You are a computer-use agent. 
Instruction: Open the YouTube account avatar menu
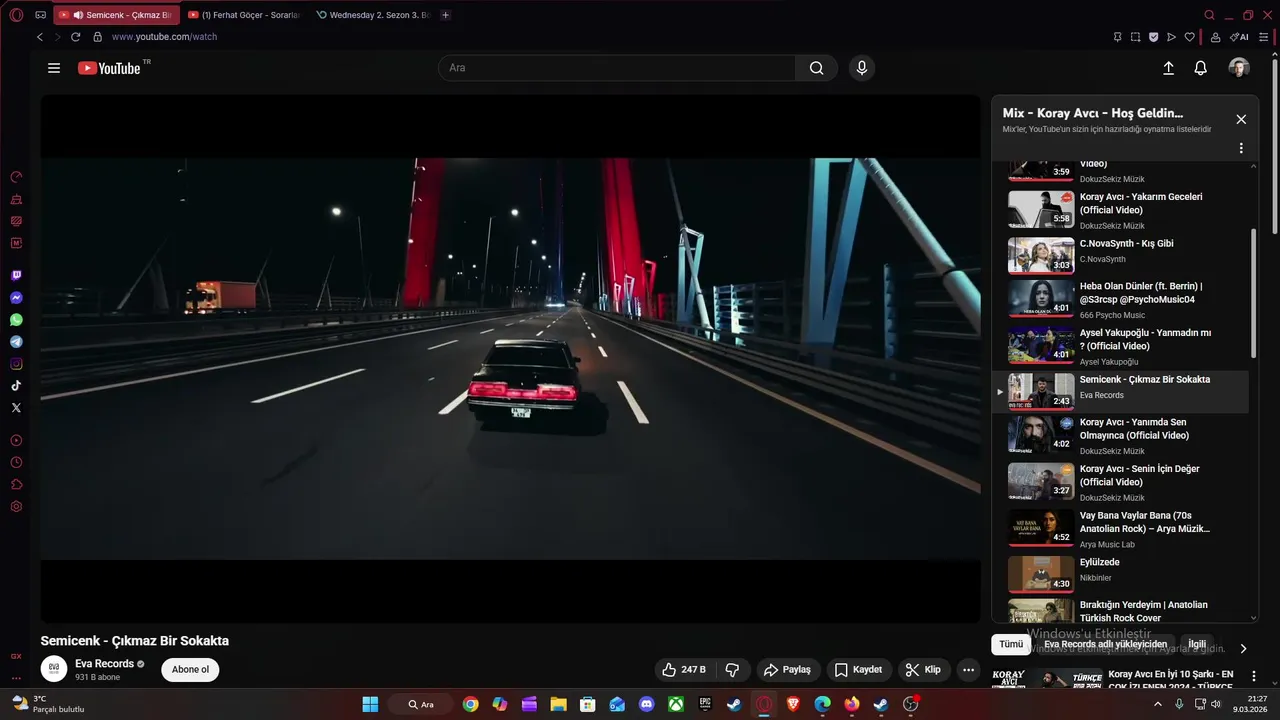1239,68
